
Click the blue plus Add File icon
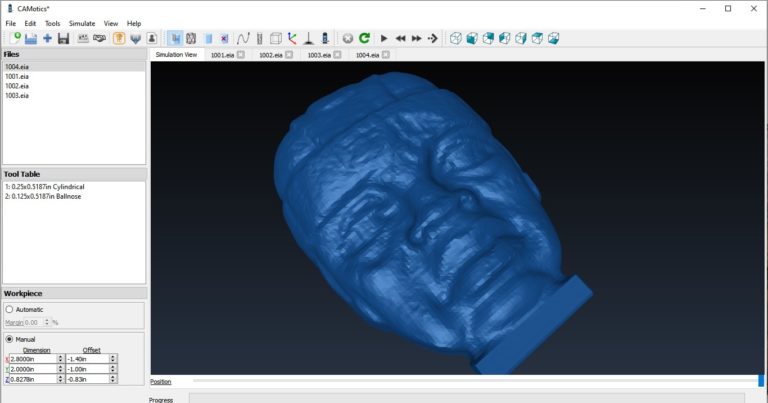pyautogui.click(x=47, y=38)
